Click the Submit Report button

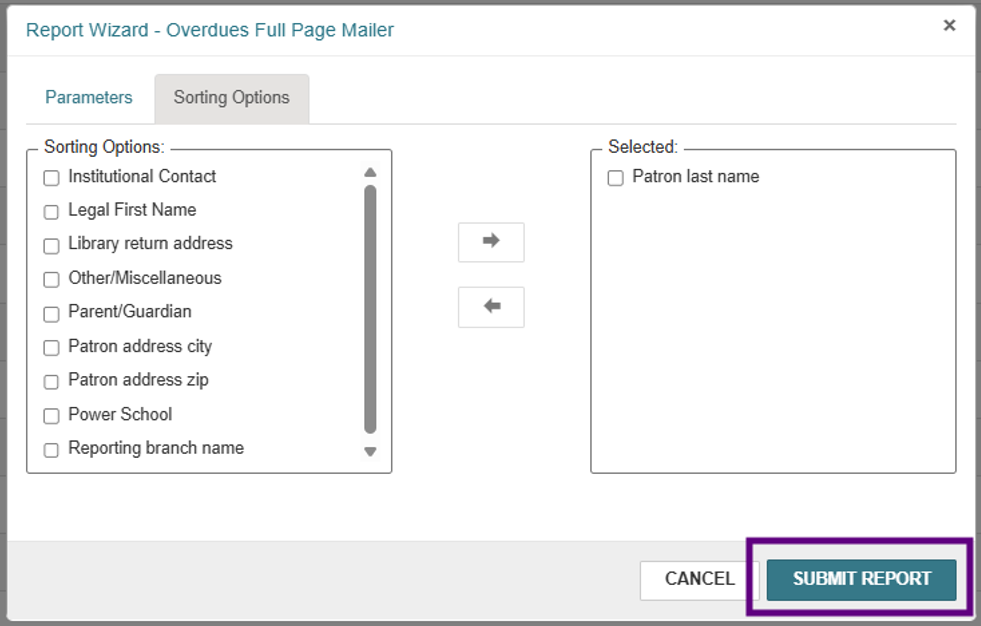(x=862, y=579)
